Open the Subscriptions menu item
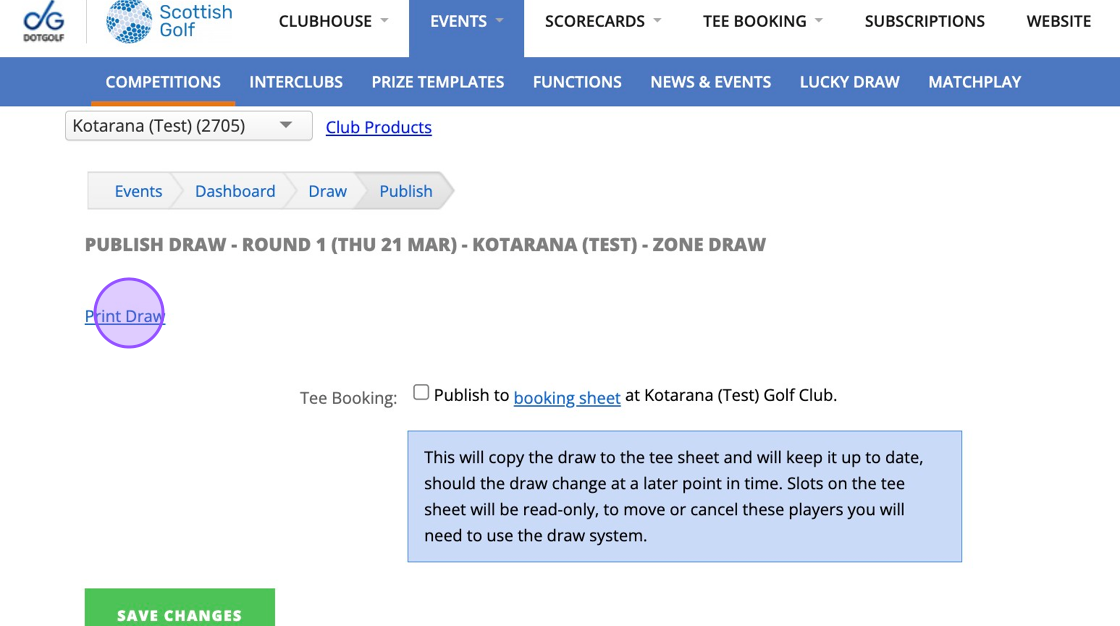The height and width of the screenshot is (626, 1120). coord(924,21)
